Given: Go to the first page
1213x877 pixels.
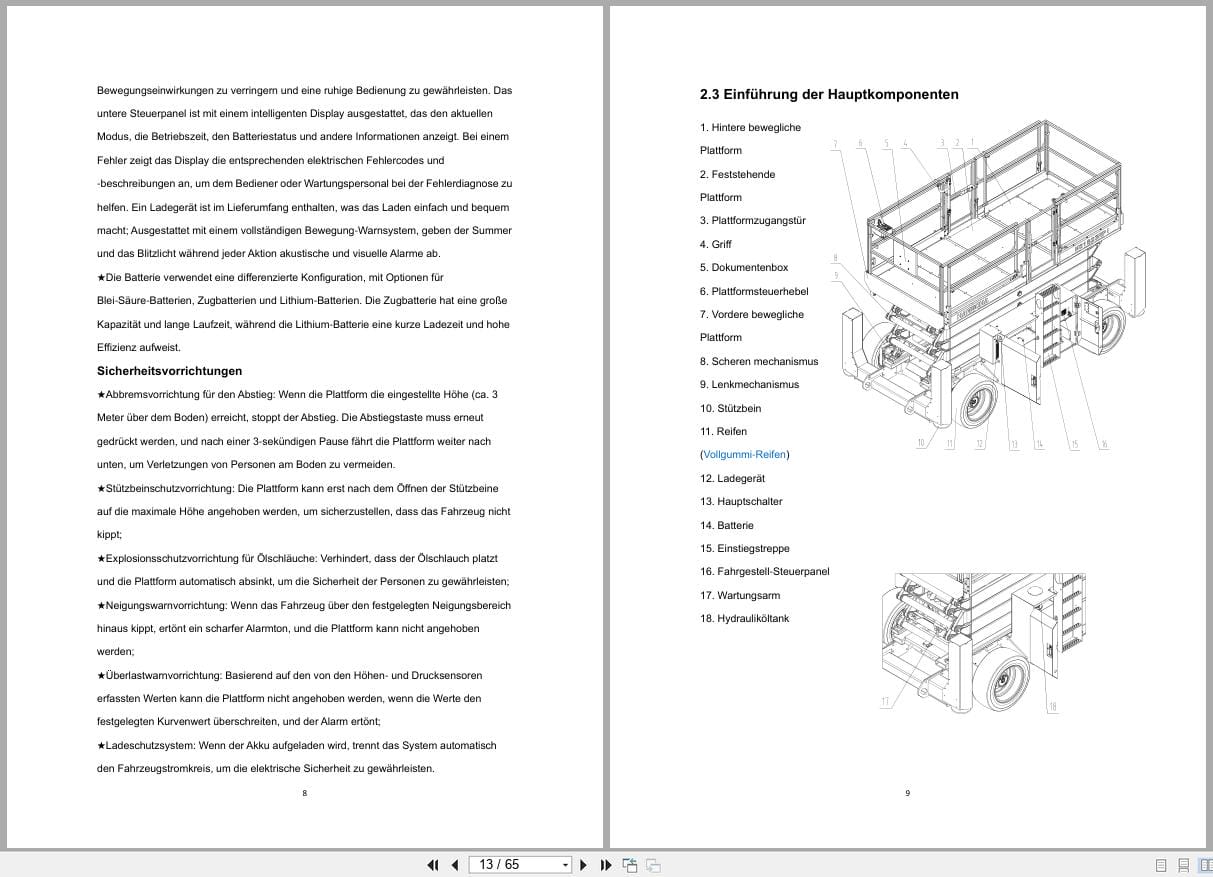Looking at the screenshot, I should coord(433,865).
